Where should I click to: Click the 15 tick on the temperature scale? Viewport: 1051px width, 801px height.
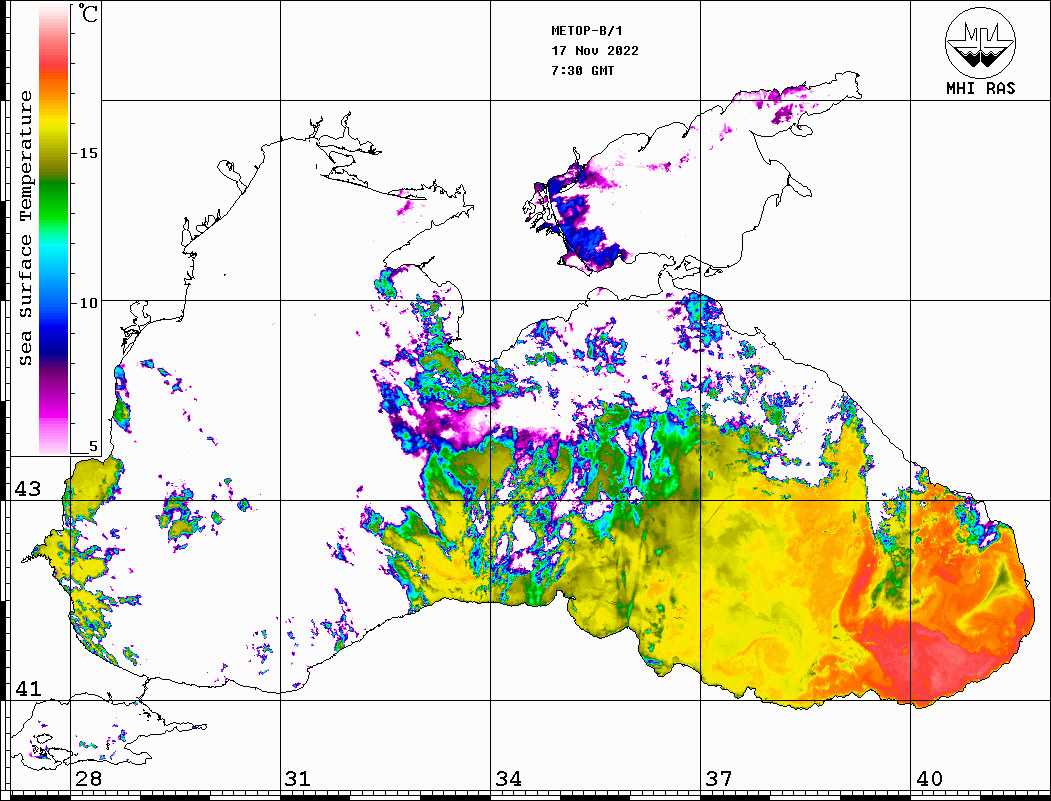pyautogui.click(x=88, y=153)
